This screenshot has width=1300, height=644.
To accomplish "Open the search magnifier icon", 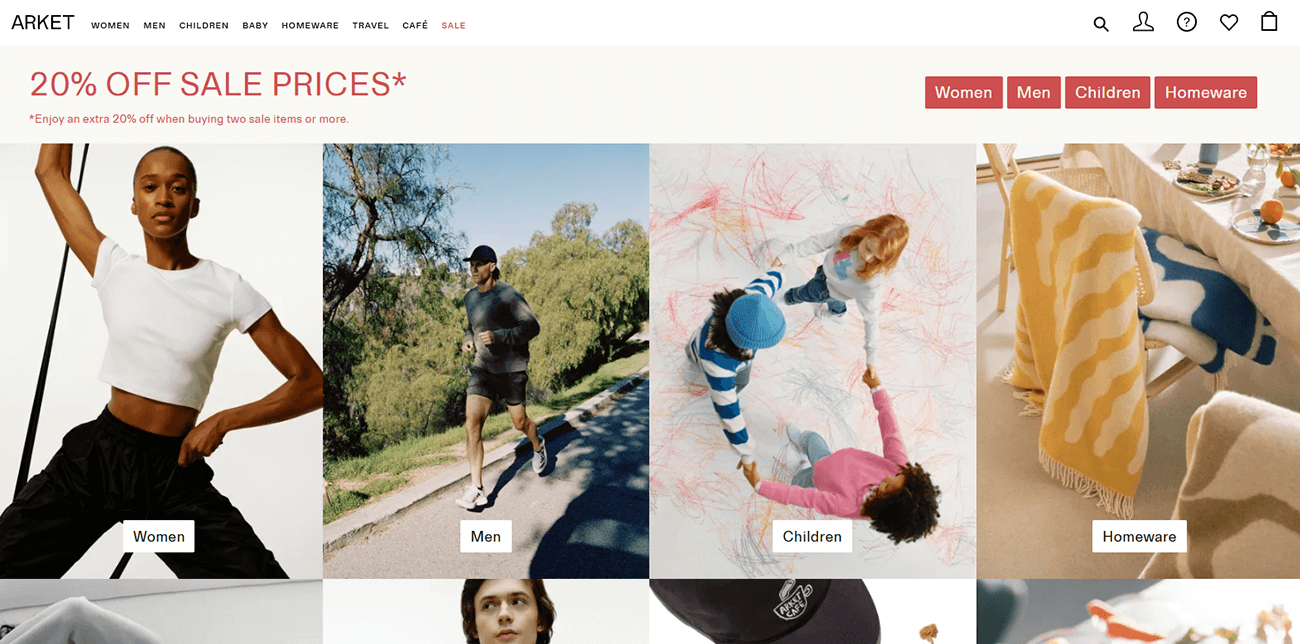I will pos(1101,24).
